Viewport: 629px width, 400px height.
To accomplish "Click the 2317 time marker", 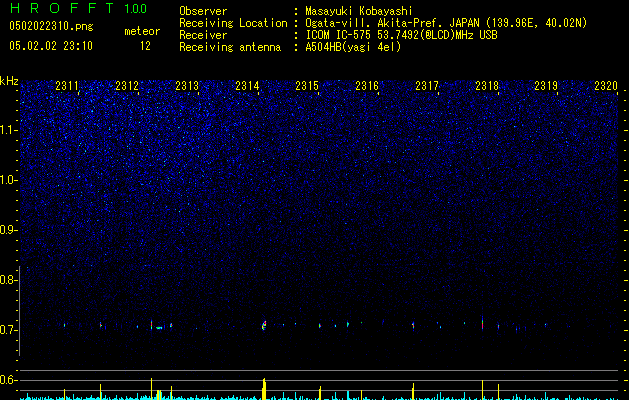I will click(427, 86).
